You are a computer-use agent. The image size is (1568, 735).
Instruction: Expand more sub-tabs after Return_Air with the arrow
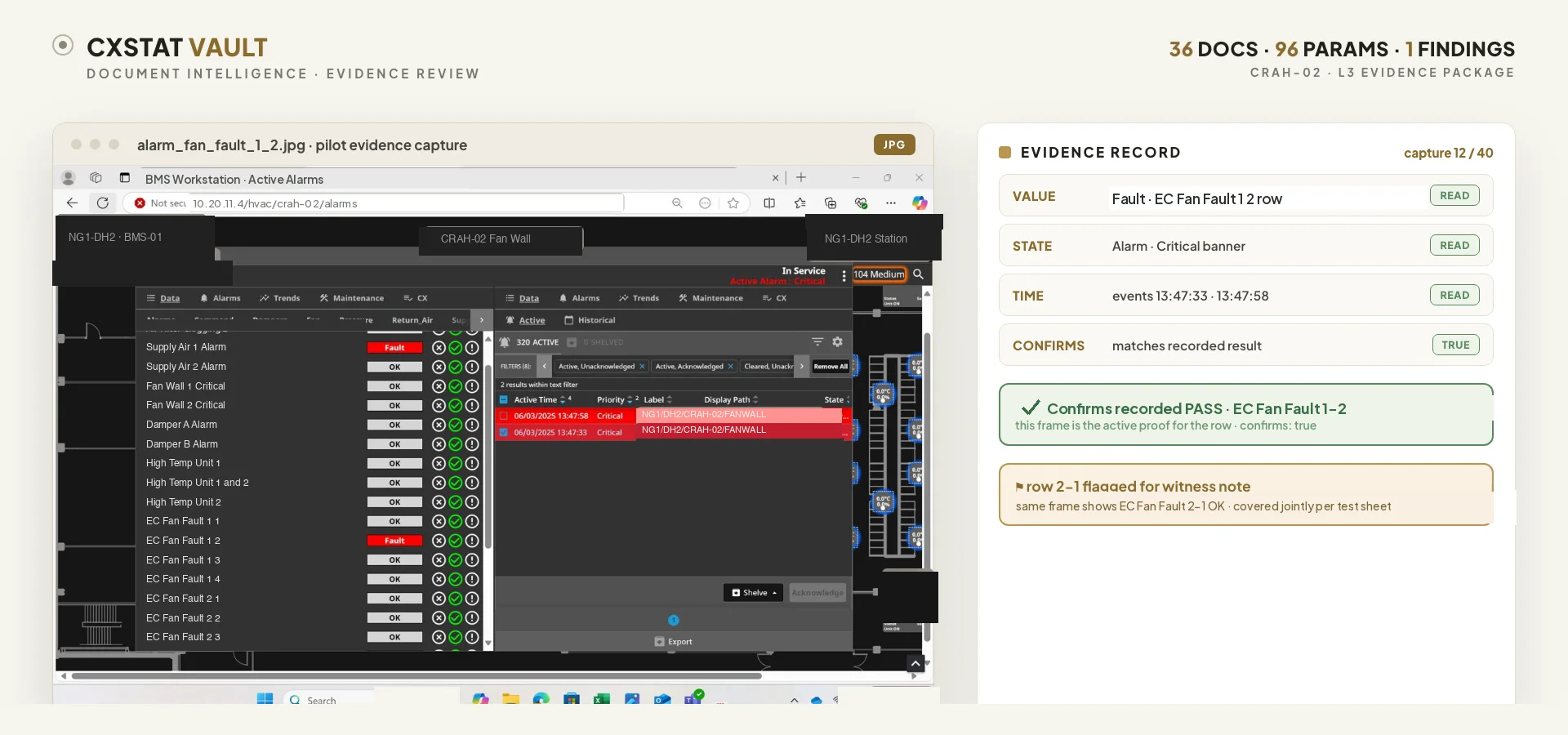click(x=482, y=320)
